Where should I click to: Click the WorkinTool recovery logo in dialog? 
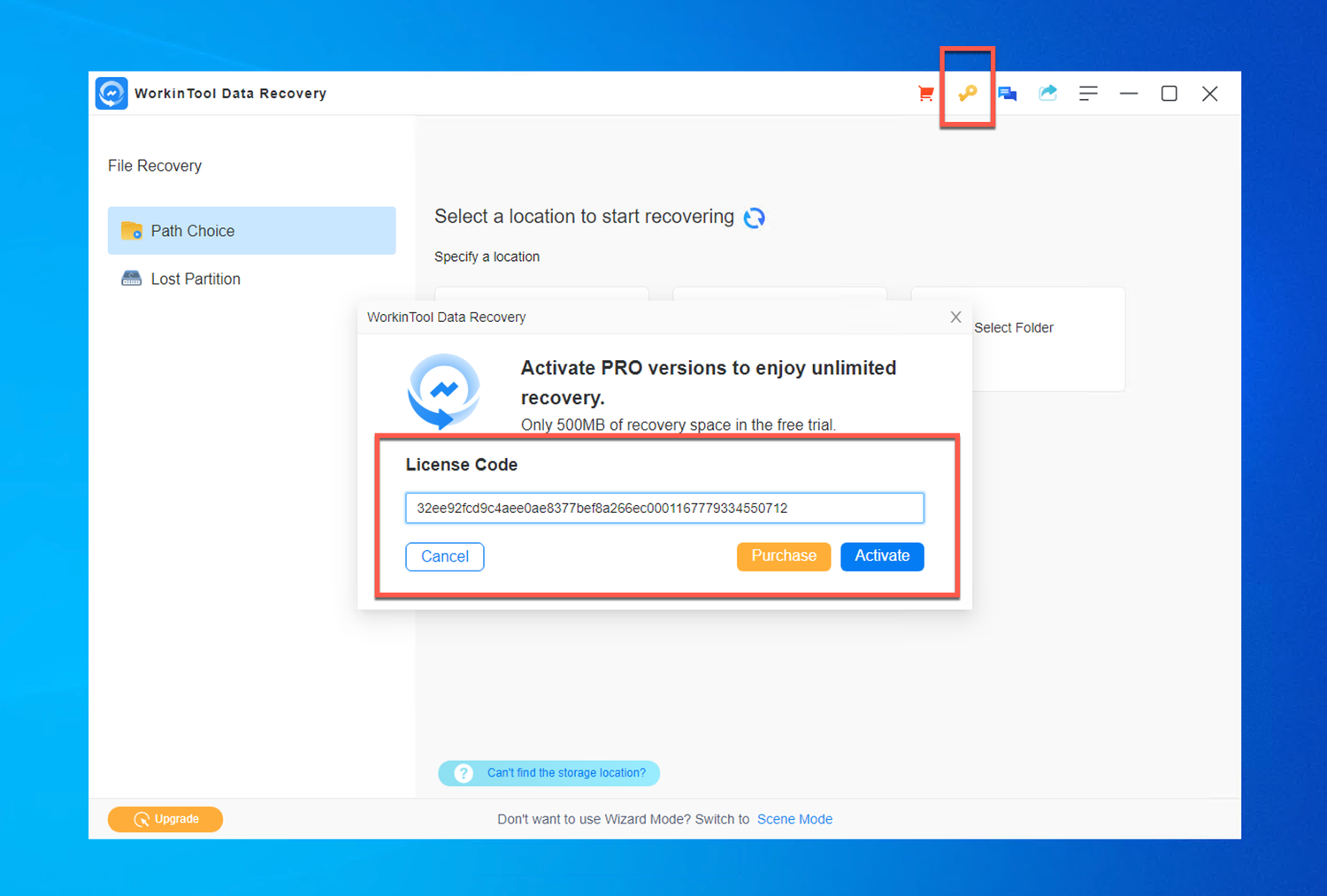(x=444, y=390)
